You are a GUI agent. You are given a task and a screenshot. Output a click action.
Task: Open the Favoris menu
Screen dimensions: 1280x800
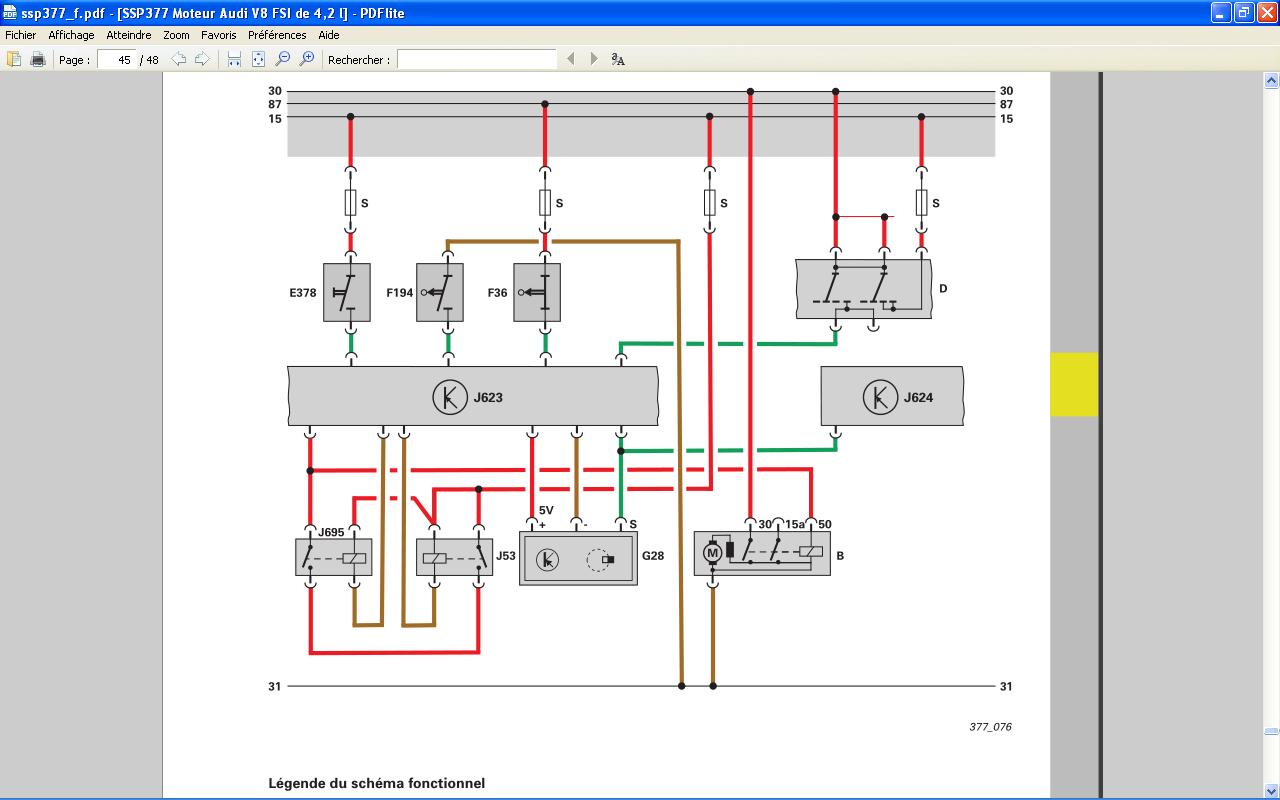tap(218, 34)
